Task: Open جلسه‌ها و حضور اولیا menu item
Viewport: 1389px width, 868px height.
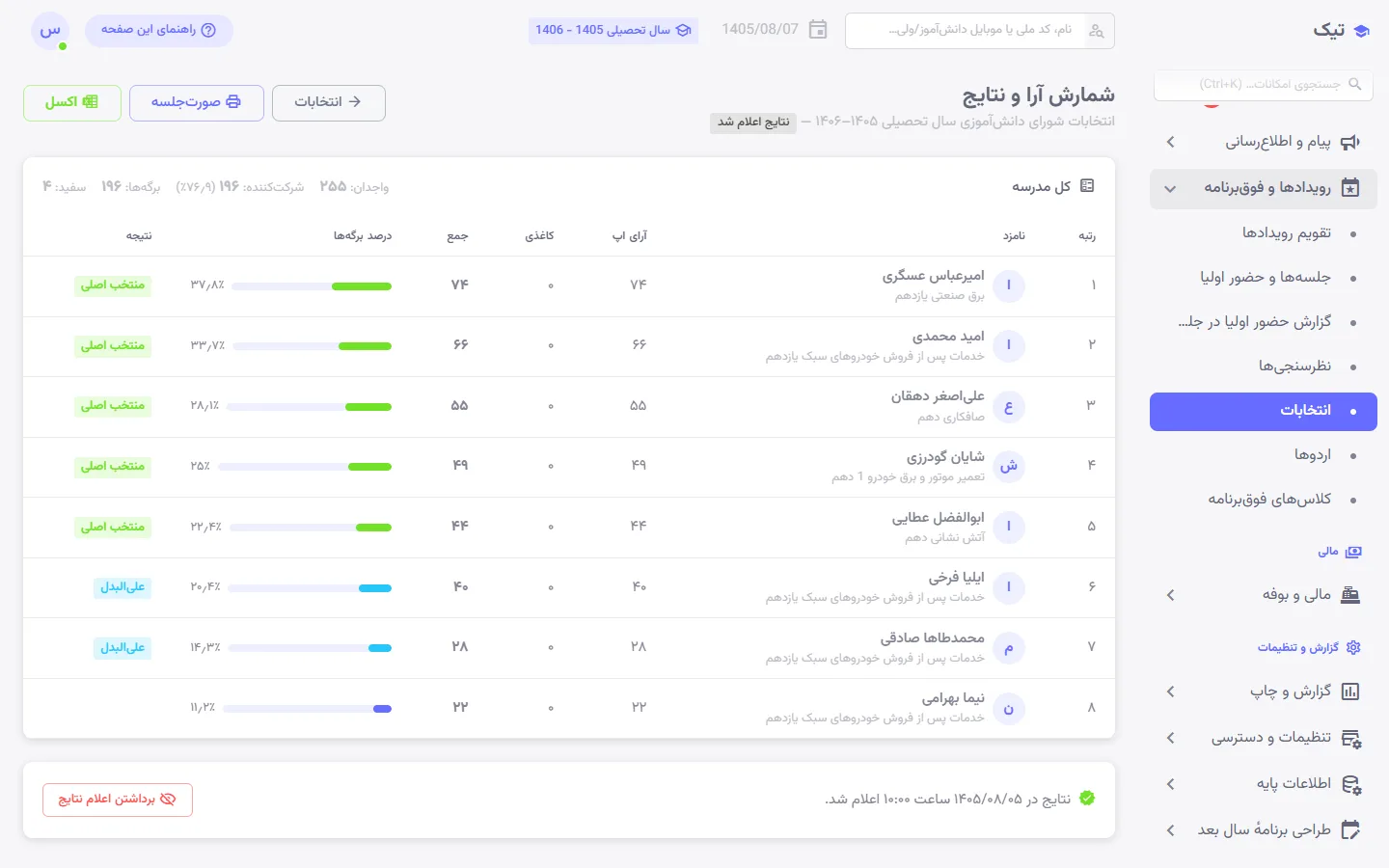Action: coord(1264,278)
